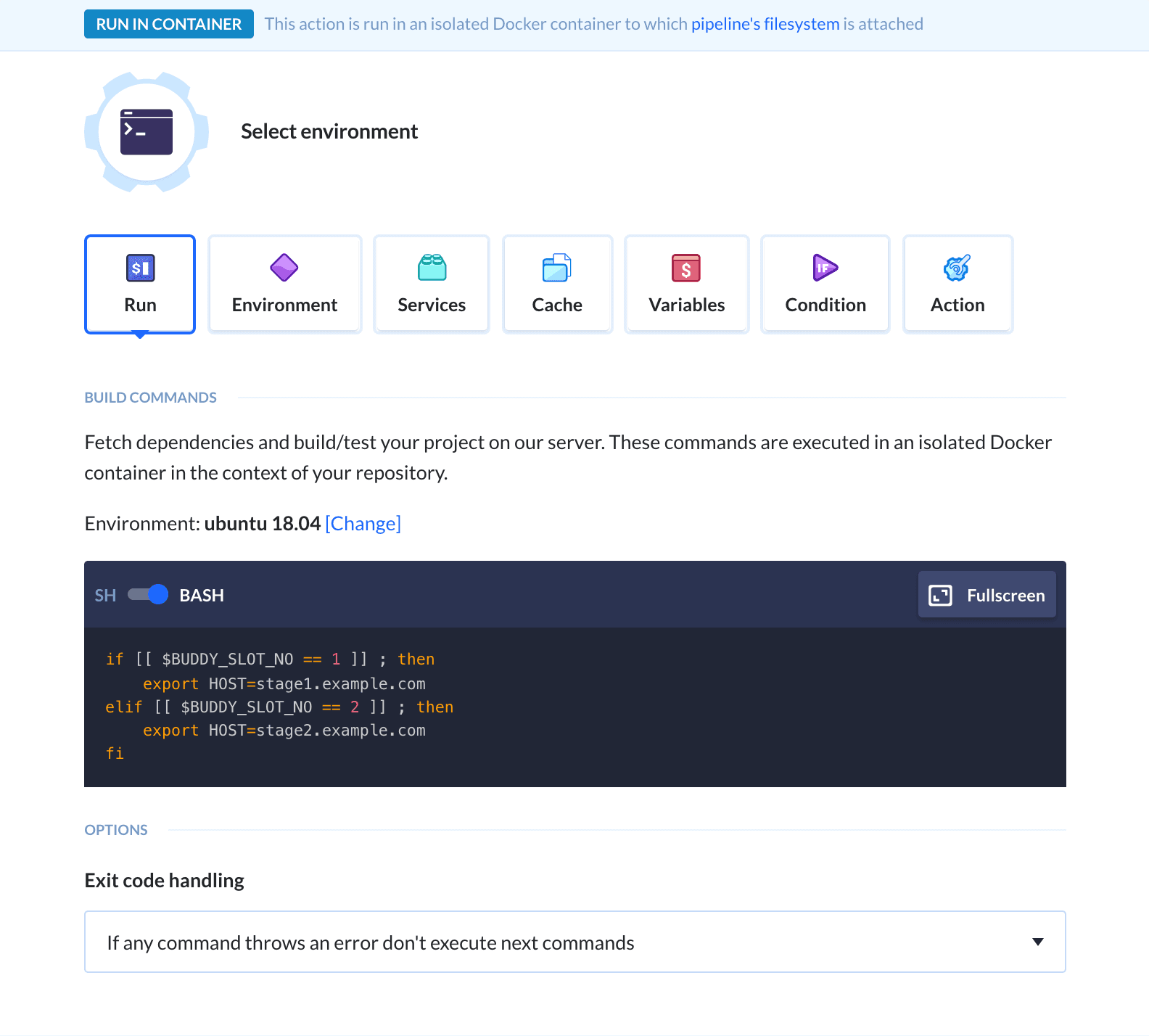Click the red Variables dollar icon
The image size is (1149, 1036).
click(x=686, y=268)
